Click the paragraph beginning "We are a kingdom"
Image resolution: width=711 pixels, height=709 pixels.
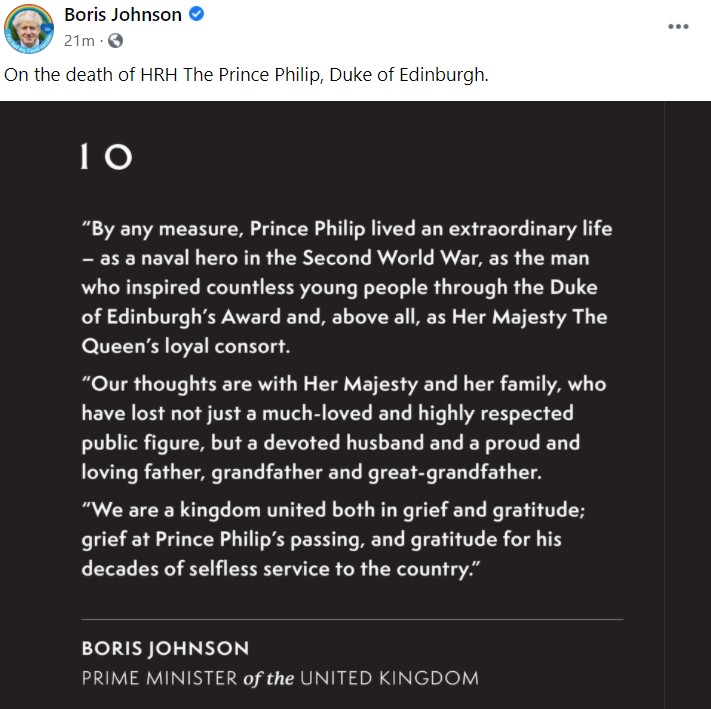click(333, 539)
